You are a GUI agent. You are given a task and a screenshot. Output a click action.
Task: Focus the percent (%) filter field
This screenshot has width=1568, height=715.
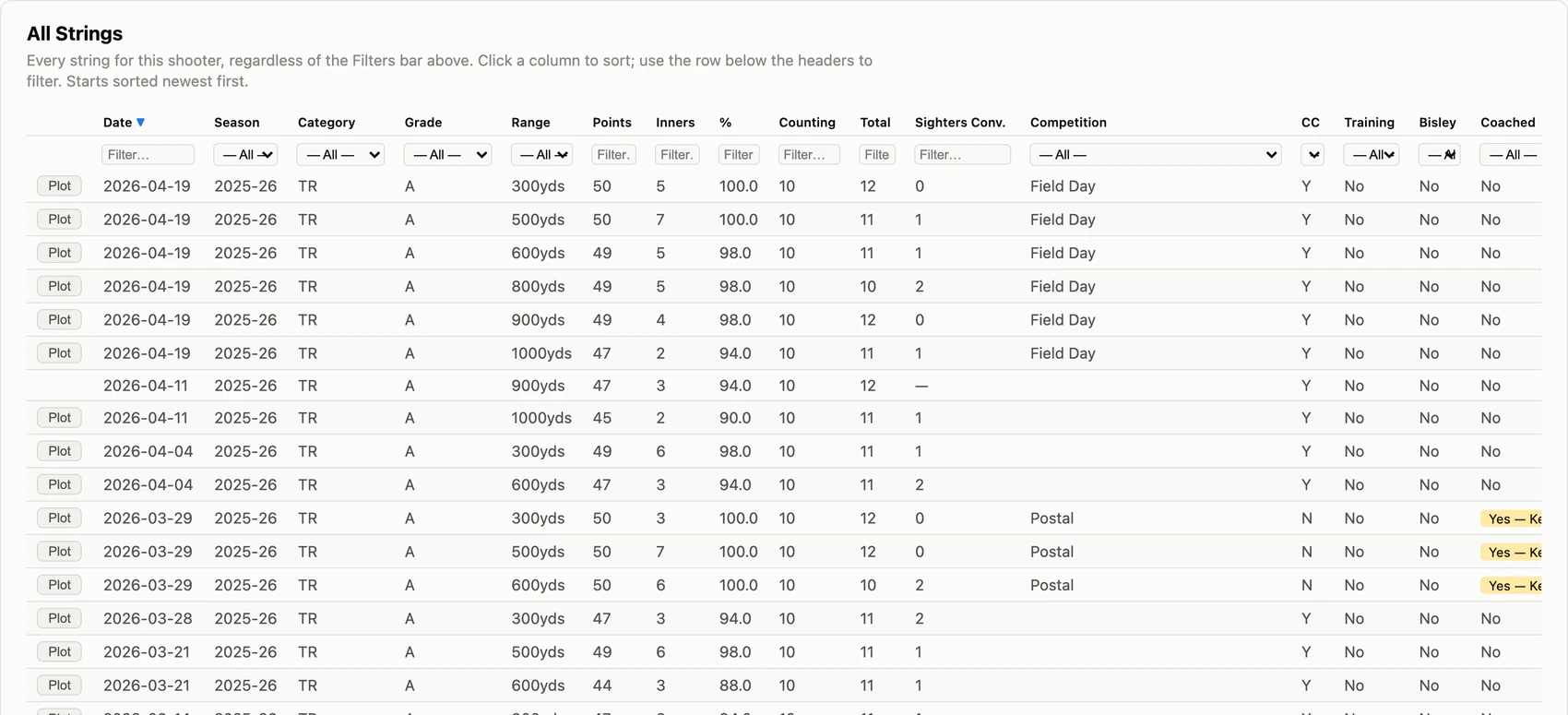(x=739, y=155)
